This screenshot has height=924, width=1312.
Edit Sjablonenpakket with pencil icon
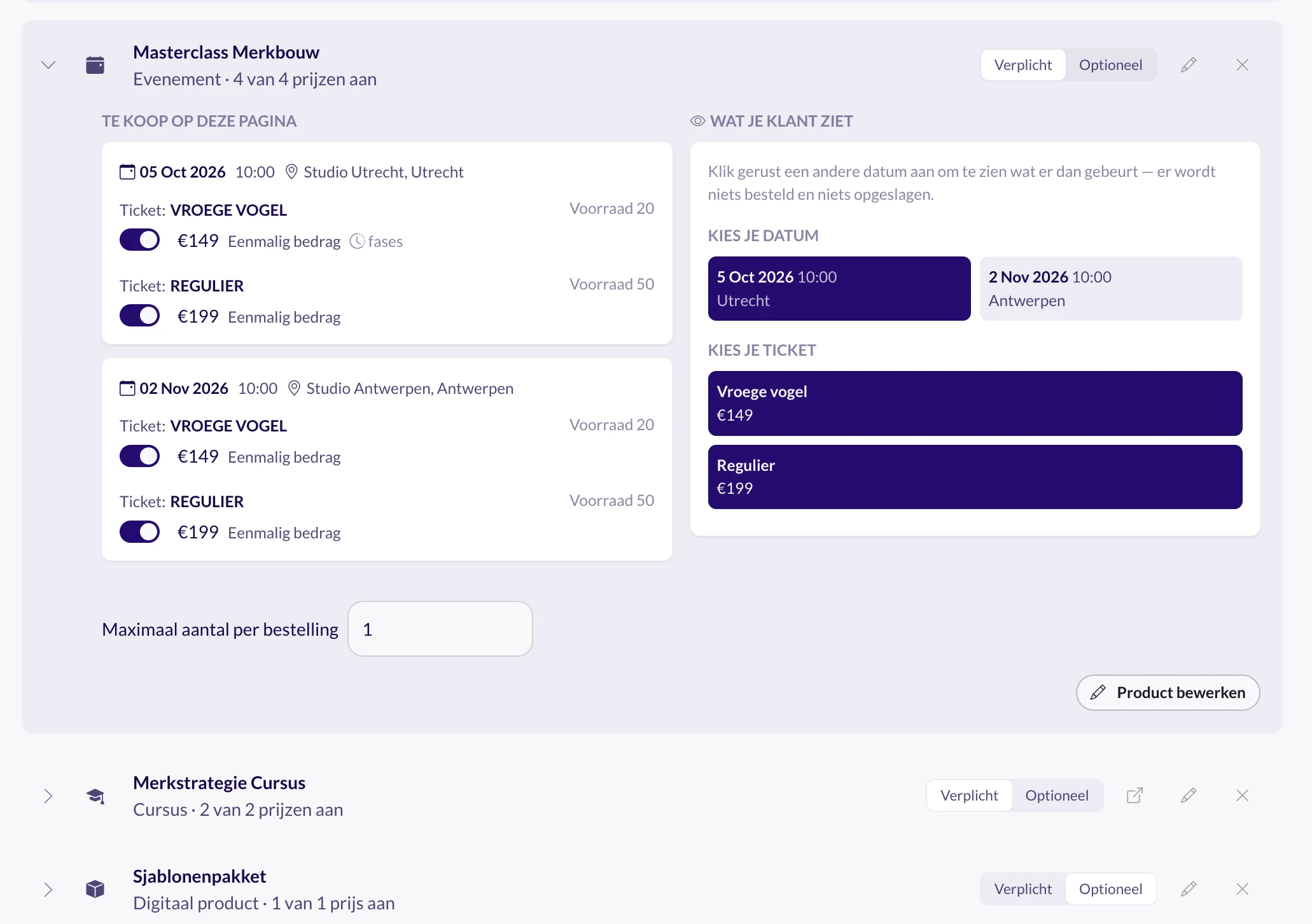point(1189,889)
